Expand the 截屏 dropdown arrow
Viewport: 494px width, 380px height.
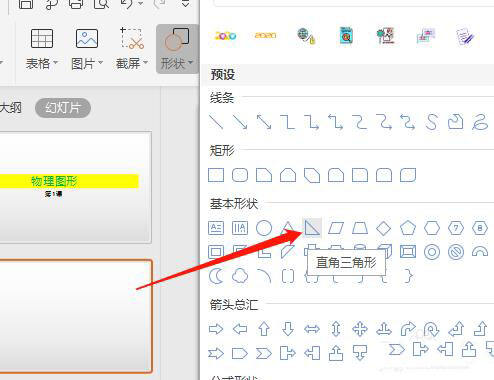click(145, 62)
